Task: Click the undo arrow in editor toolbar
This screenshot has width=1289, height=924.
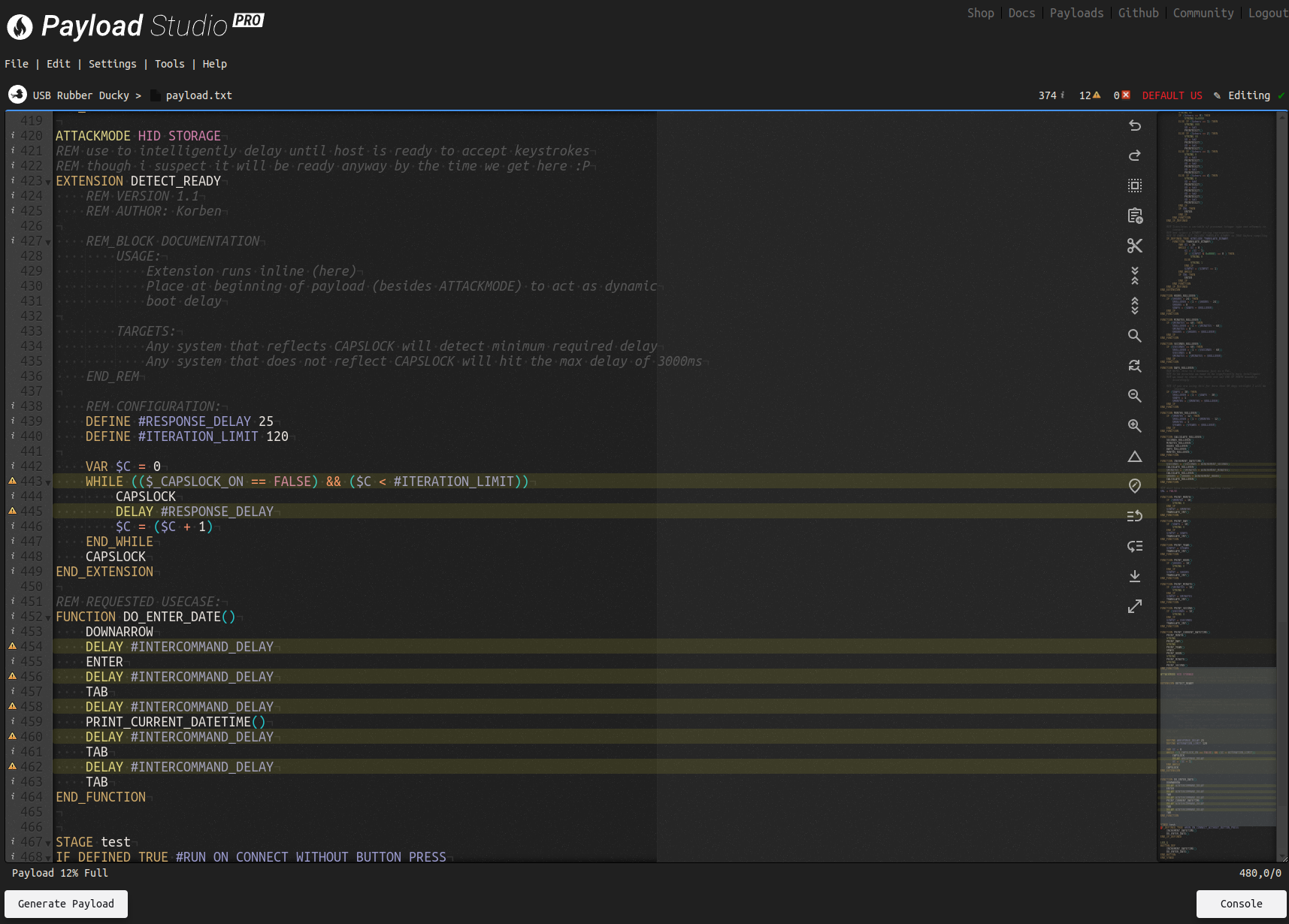Action: tap(1135, 125)
